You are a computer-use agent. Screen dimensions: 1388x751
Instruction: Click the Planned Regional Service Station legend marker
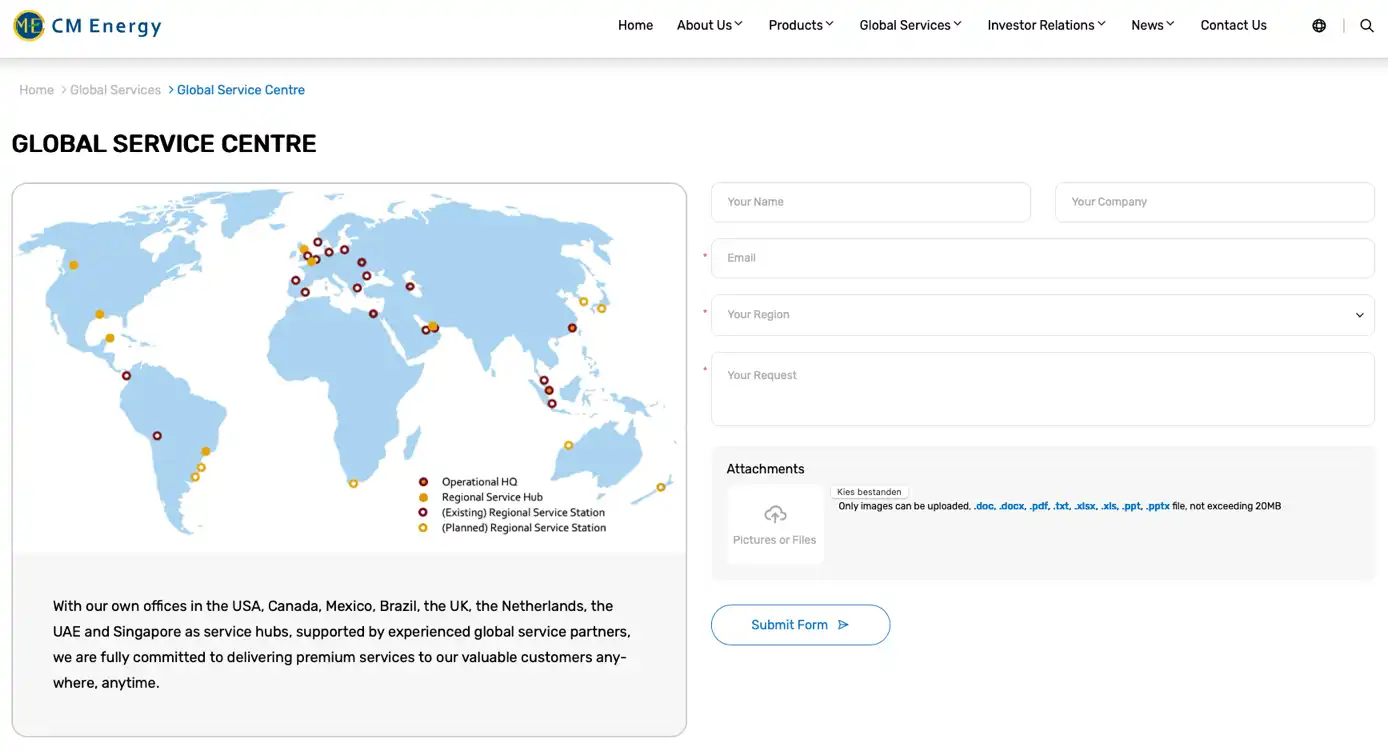(423, 528)
